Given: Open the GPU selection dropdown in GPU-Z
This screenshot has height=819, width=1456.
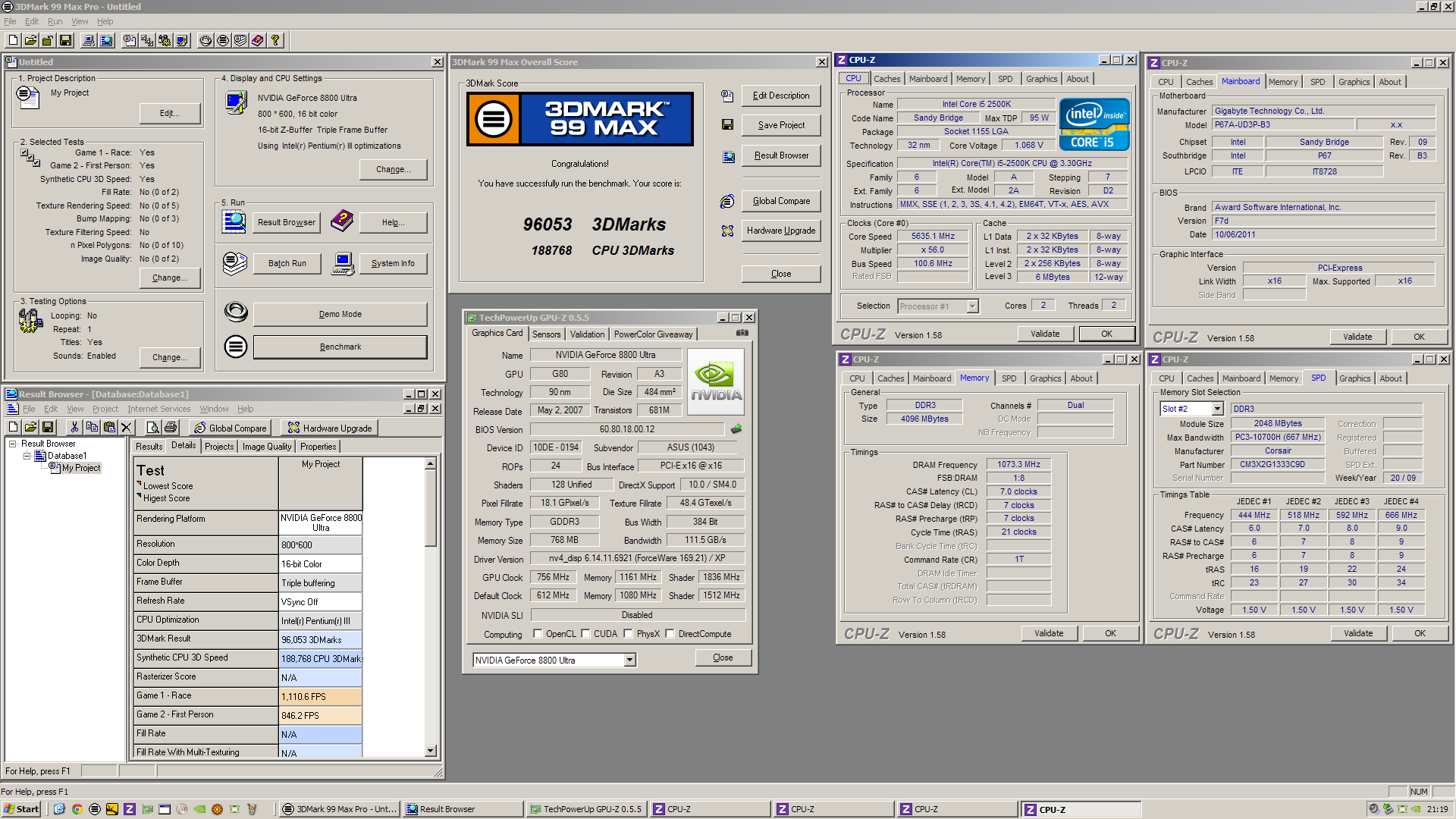Looking at the screenshot, I should (629, 661).
